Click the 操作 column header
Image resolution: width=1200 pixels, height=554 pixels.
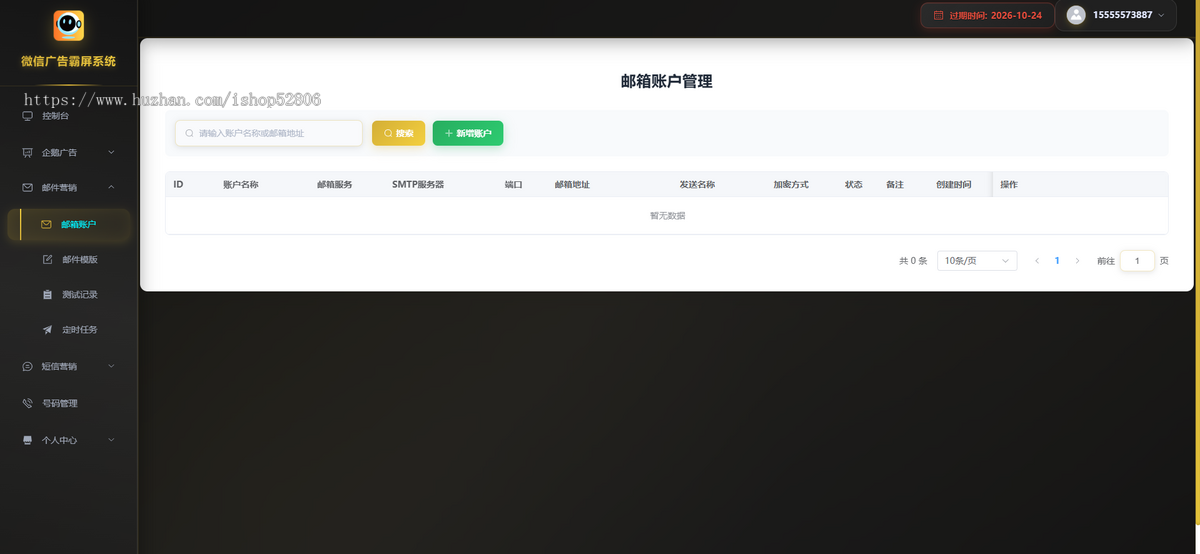click(1009, 185)
